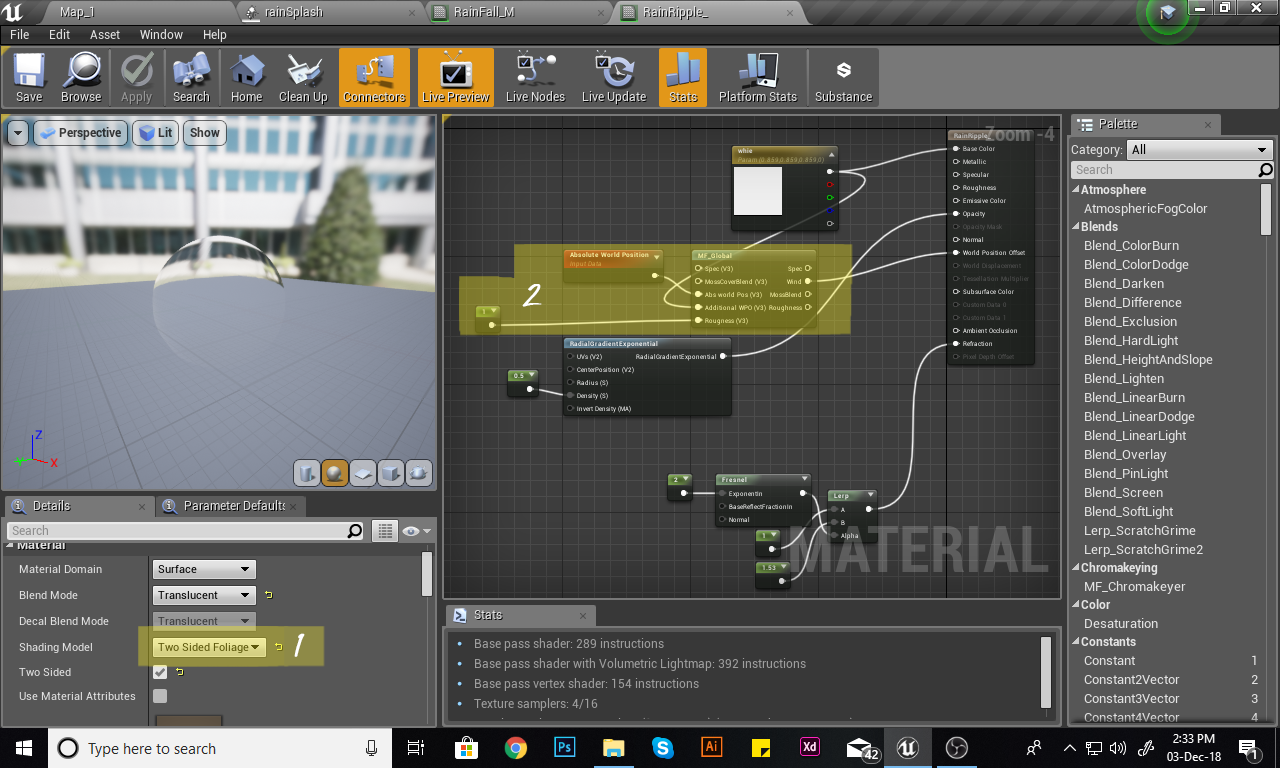The width and height of the screenshot is (1280, 768).
Task: Open the Blend Mode Translucent dropdown
Action: (205, 595)
